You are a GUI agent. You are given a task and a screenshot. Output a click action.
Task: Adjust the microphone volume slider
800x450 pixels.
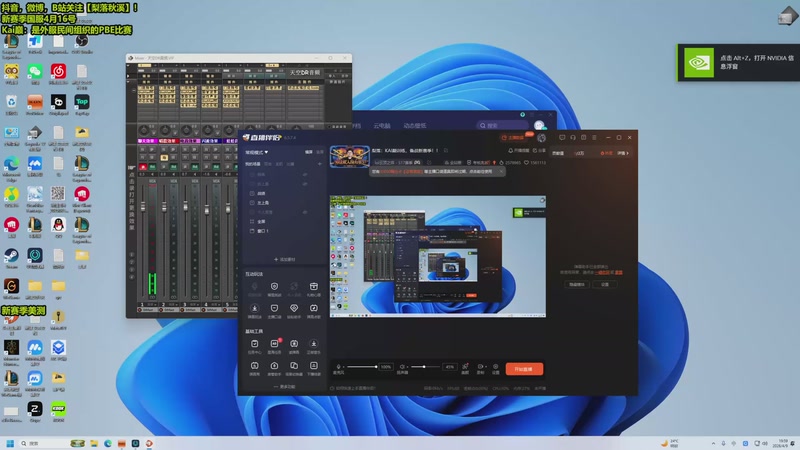(x=362, y=367)
